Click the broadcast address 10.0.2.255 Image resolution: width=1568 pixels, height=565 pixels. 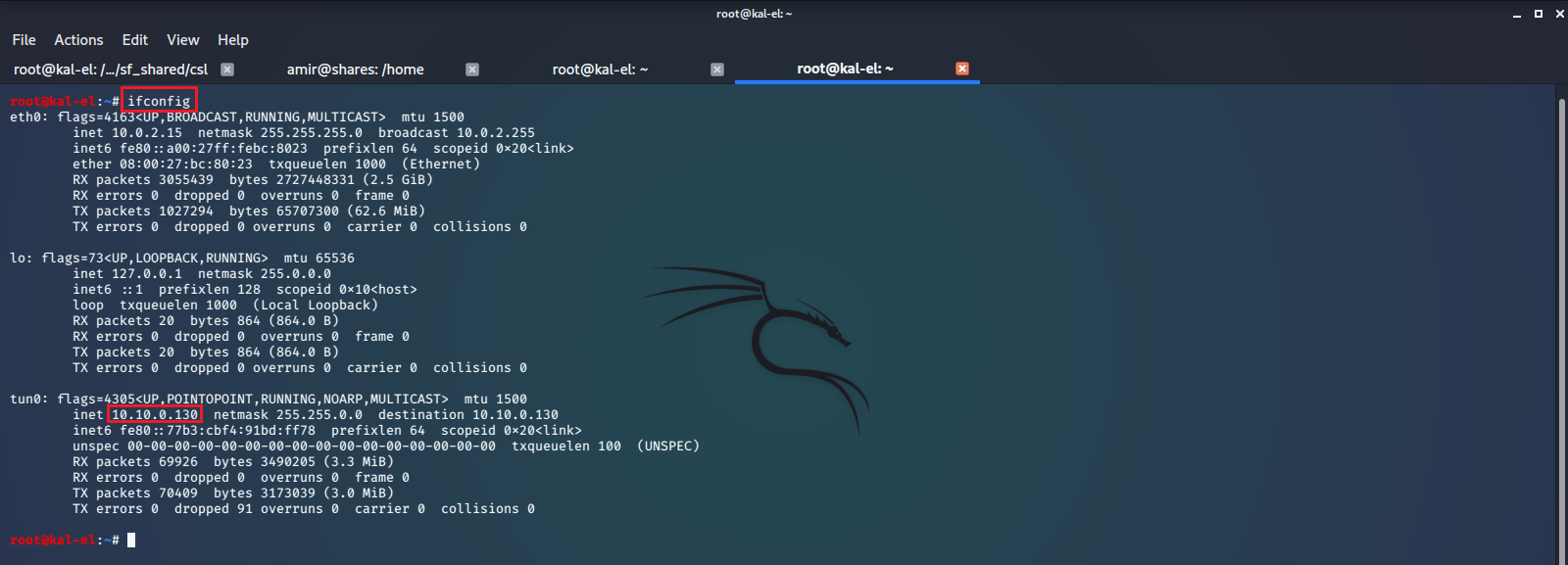[x=496, y=132]
